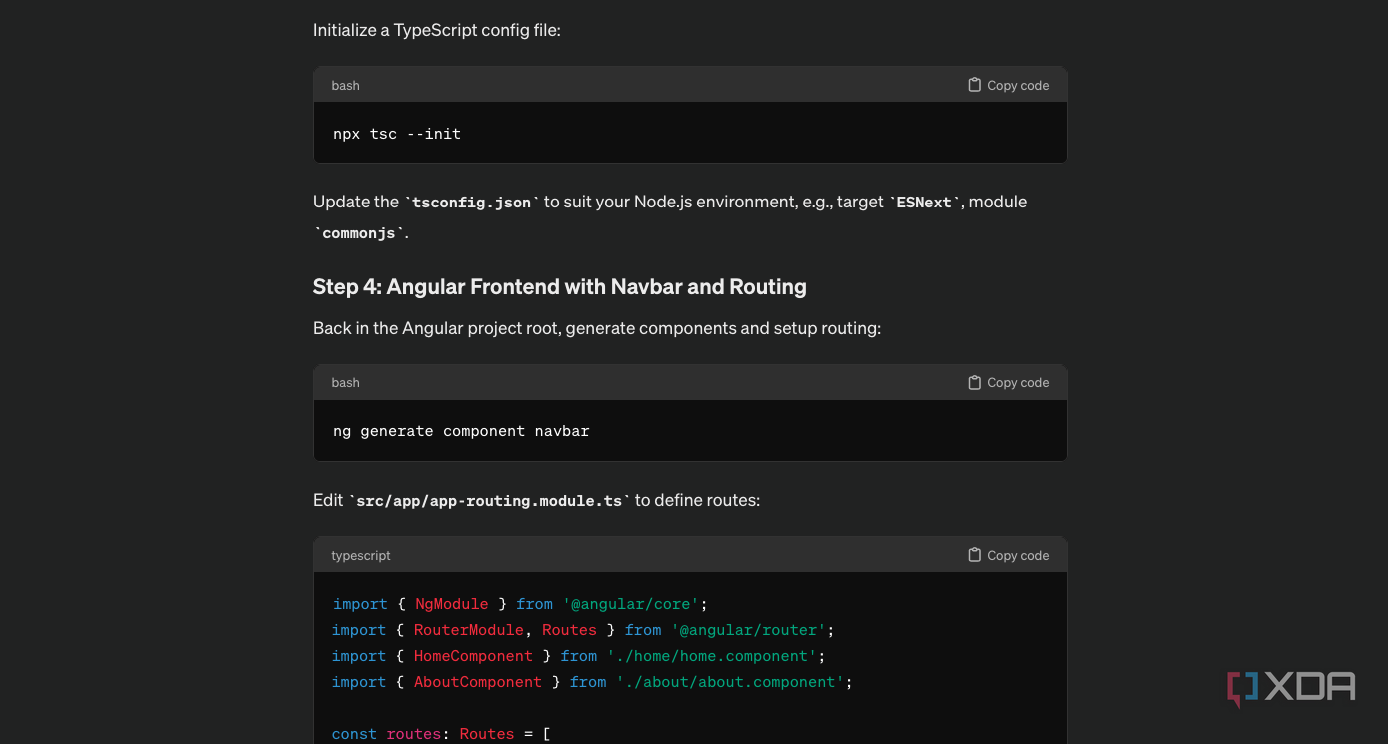Viewport: 1388px width, 744px height.
Task: Click the inline 'tsconfig.json' code text
Action: click(472, 202)
